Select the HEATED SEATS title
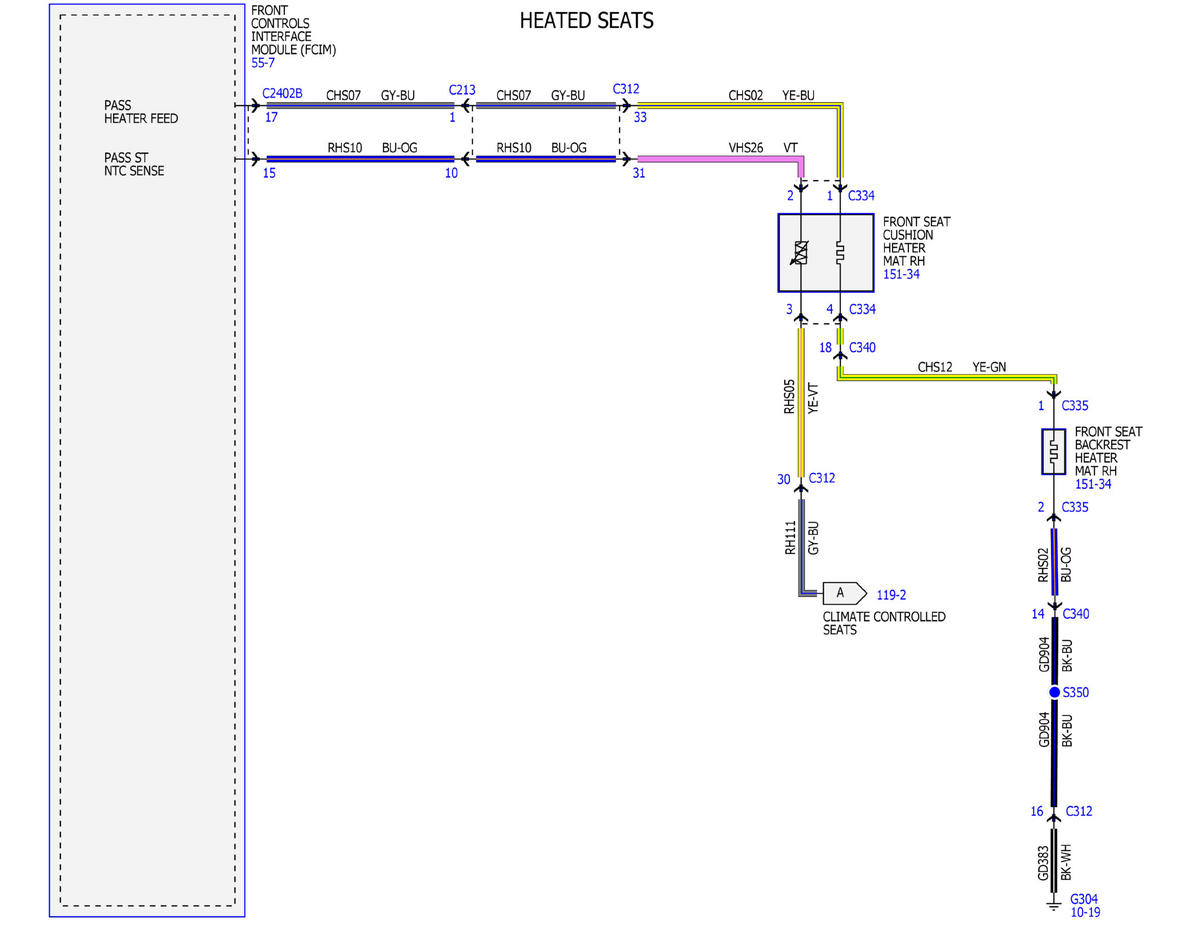 tap(587, 20)
